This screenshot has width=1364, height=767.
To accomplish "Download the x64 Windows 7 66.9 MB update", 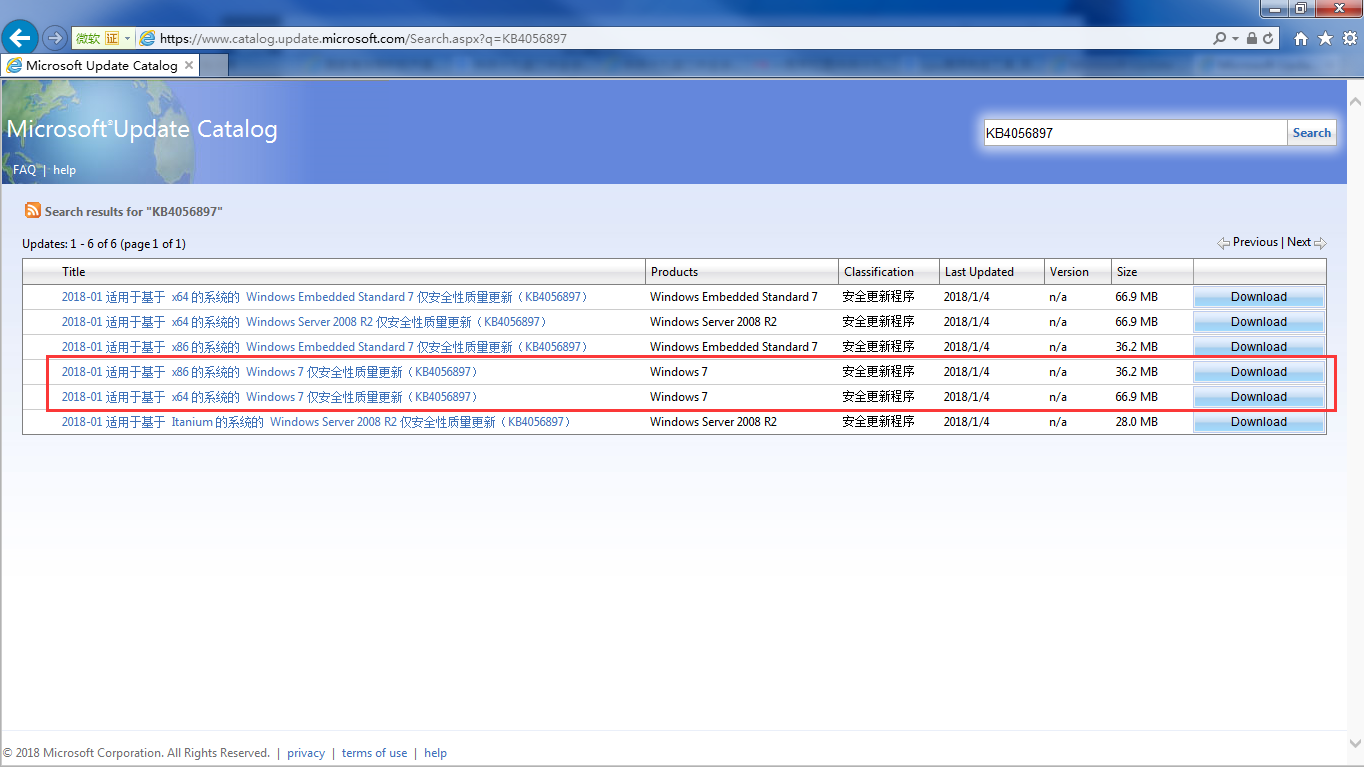I will click(1259, 397).
